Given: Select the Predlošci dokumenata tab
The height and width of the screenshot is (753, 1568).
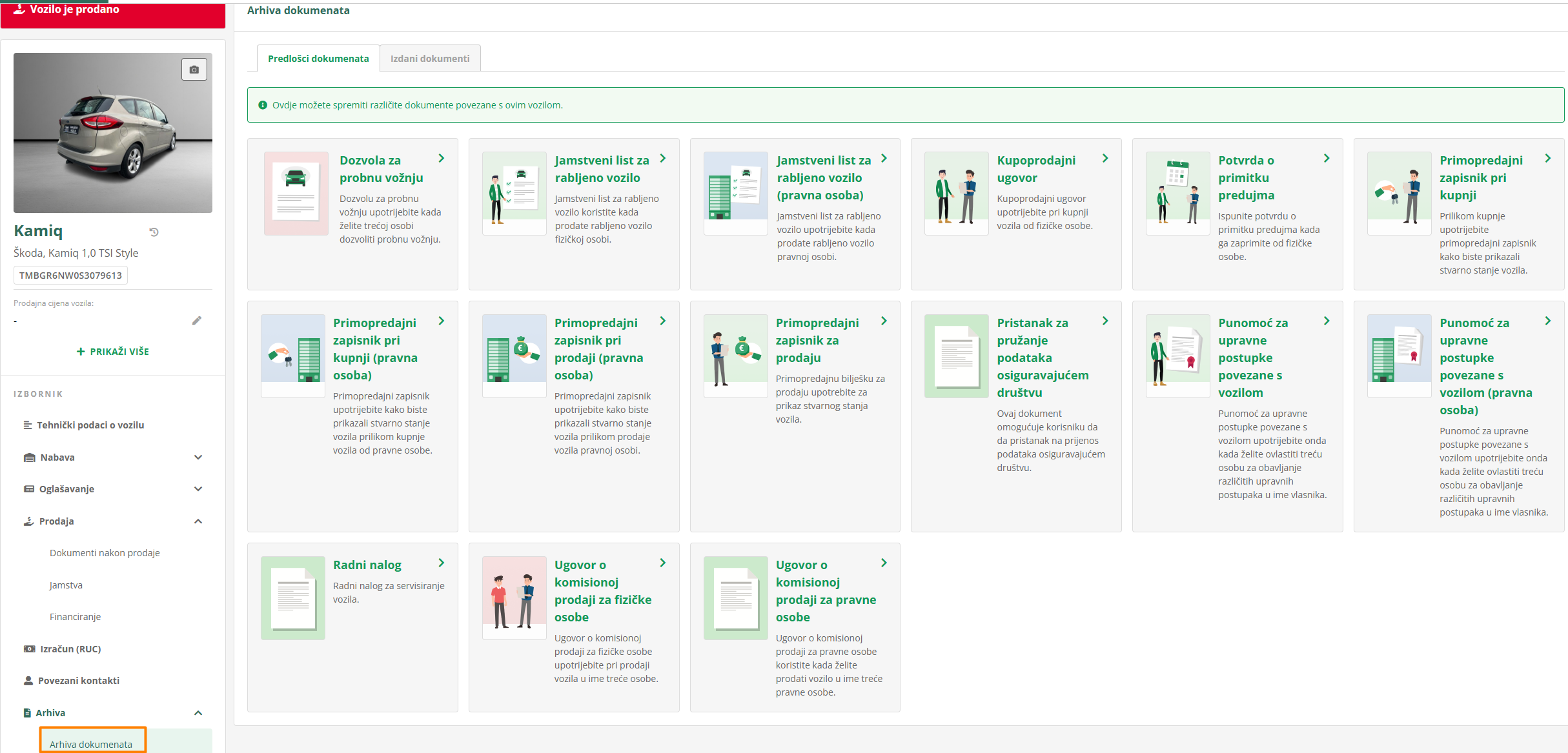Looking at the screenshot, I should pyautogui.click(x=318, y=59).
